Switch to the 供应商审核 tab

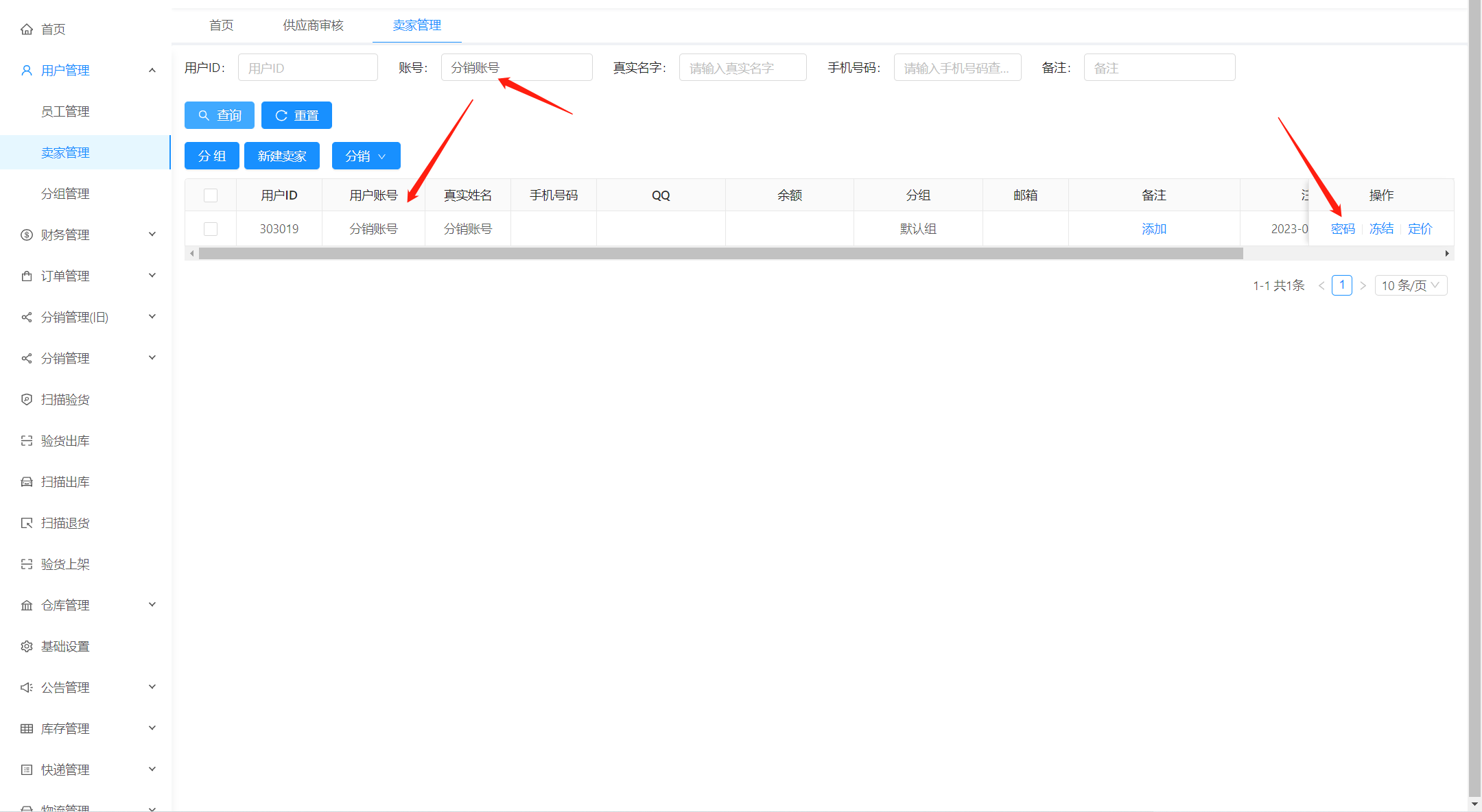pyautogui.click(x=314, y=25)
